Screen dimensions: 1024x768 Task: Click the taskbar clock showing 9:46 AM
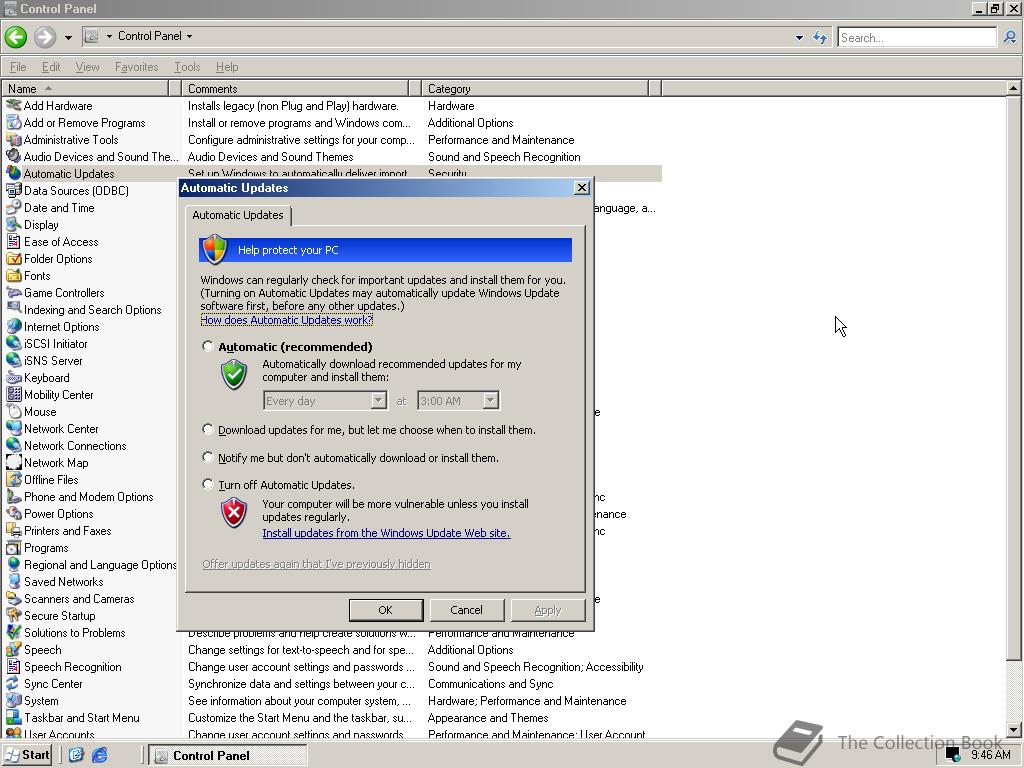tap(991, 755)
